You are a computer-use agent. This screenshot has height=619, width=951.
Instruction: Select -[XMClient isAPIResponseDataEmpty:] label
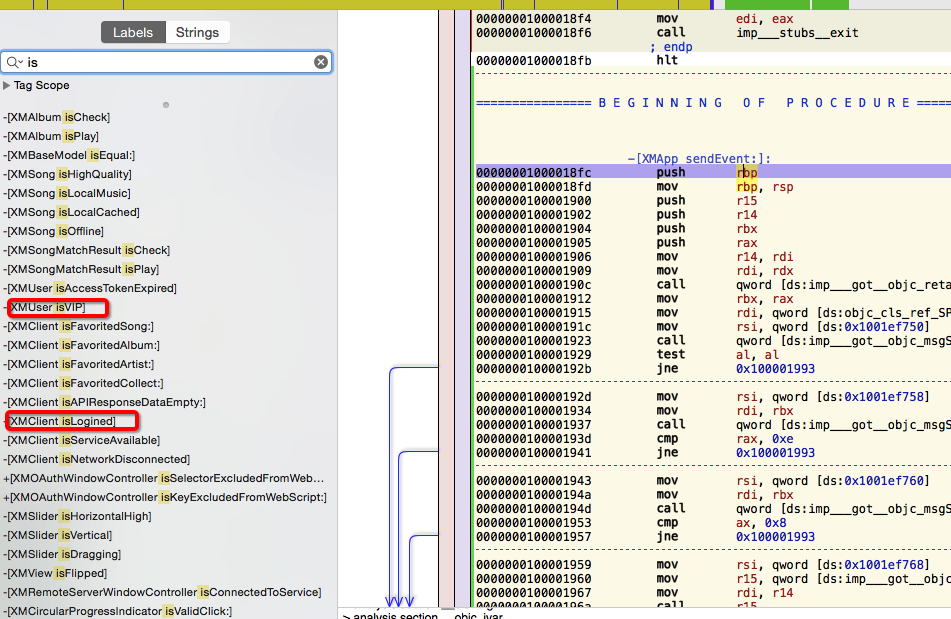(x=105, y=402)
